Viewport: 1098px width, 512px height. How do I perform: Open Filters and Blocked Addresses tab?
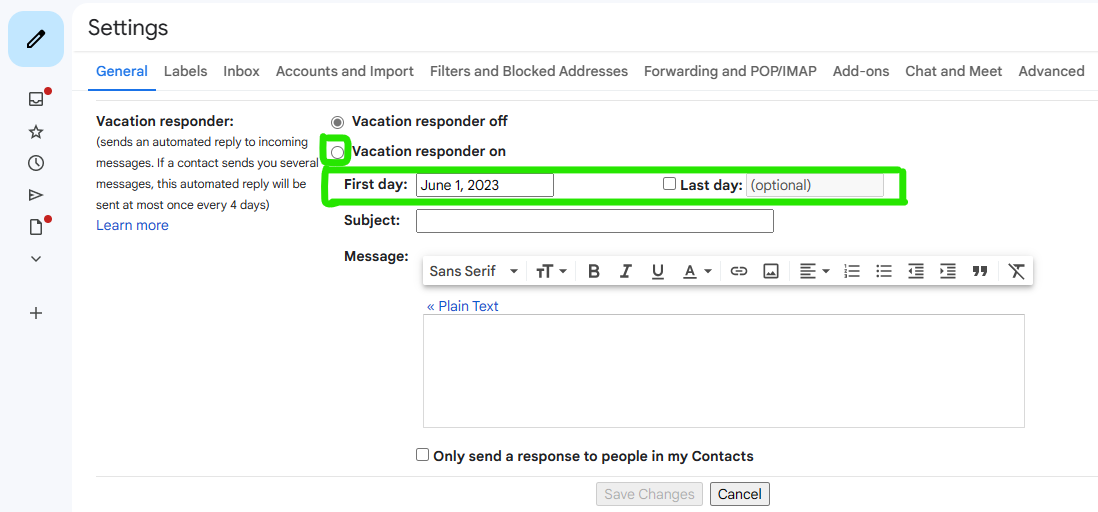(529, 71)
